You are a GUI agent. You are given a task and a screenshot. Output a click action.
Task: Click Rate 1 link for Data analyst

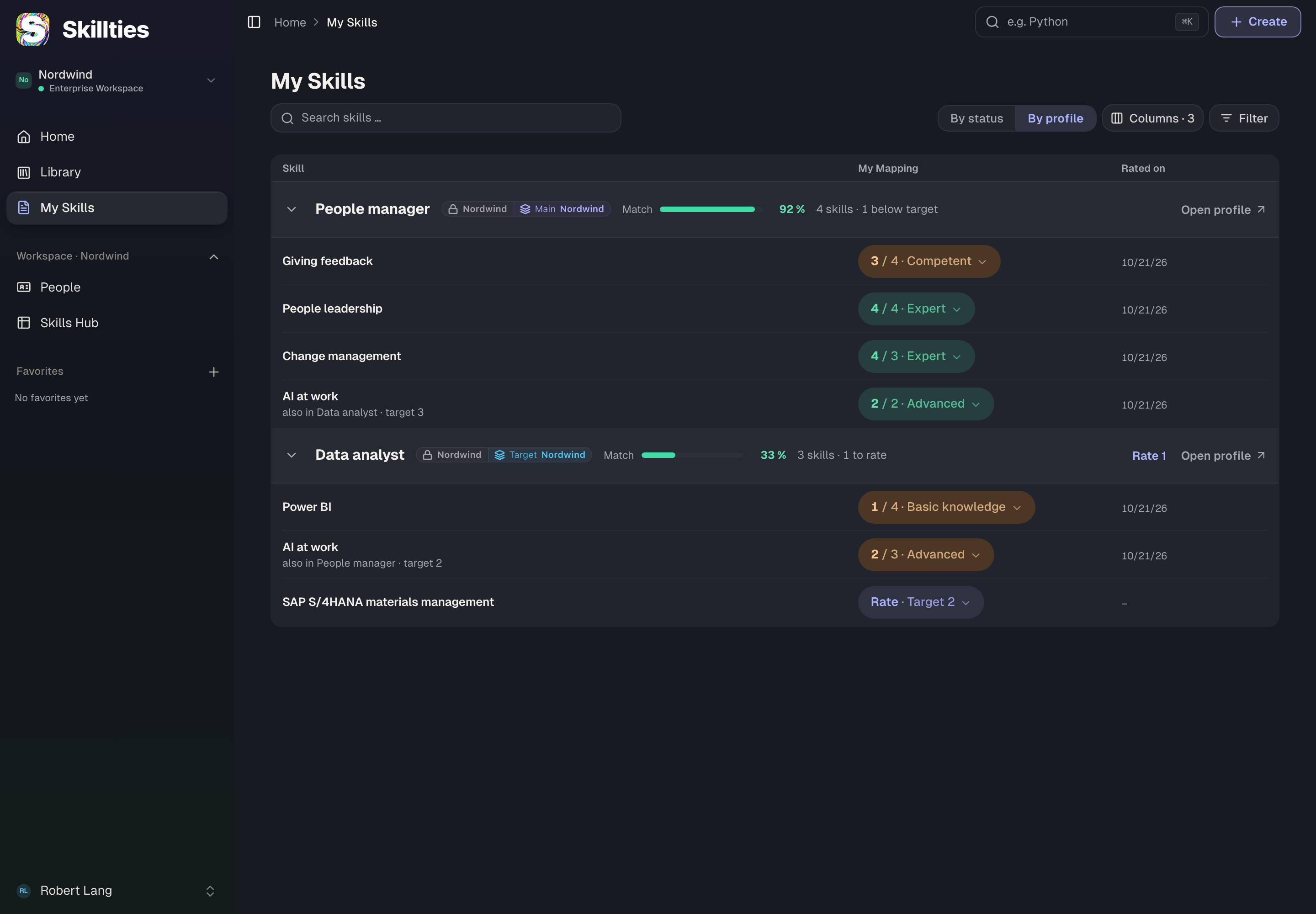[x=1149, y=456]
